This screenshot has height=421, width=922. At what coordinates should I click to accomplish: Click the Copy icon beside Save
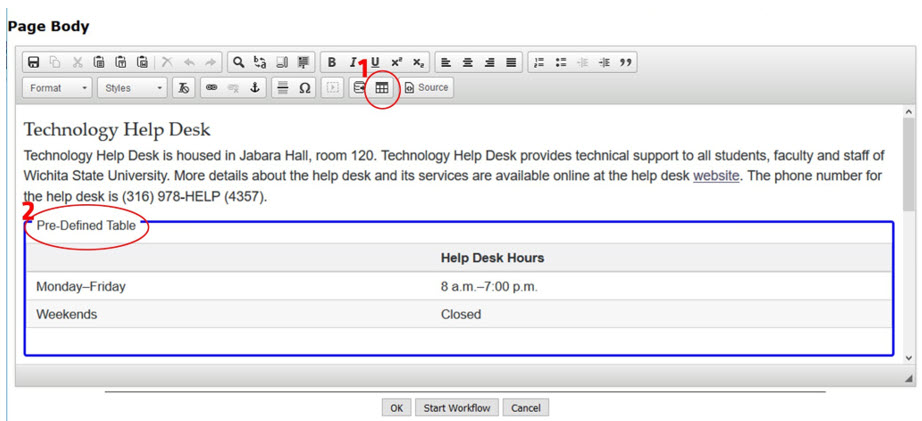(55, 62)
